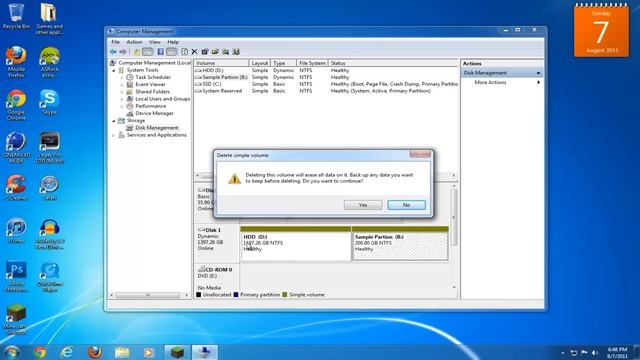640x360 pixels.
Task: Open the View menu
Action: pos(155,42)
